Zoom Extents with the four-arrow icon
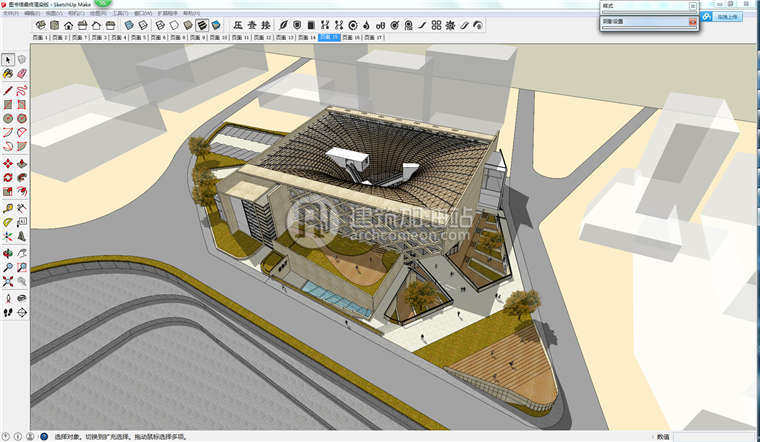760x442 pixels. tap(8, 281)
